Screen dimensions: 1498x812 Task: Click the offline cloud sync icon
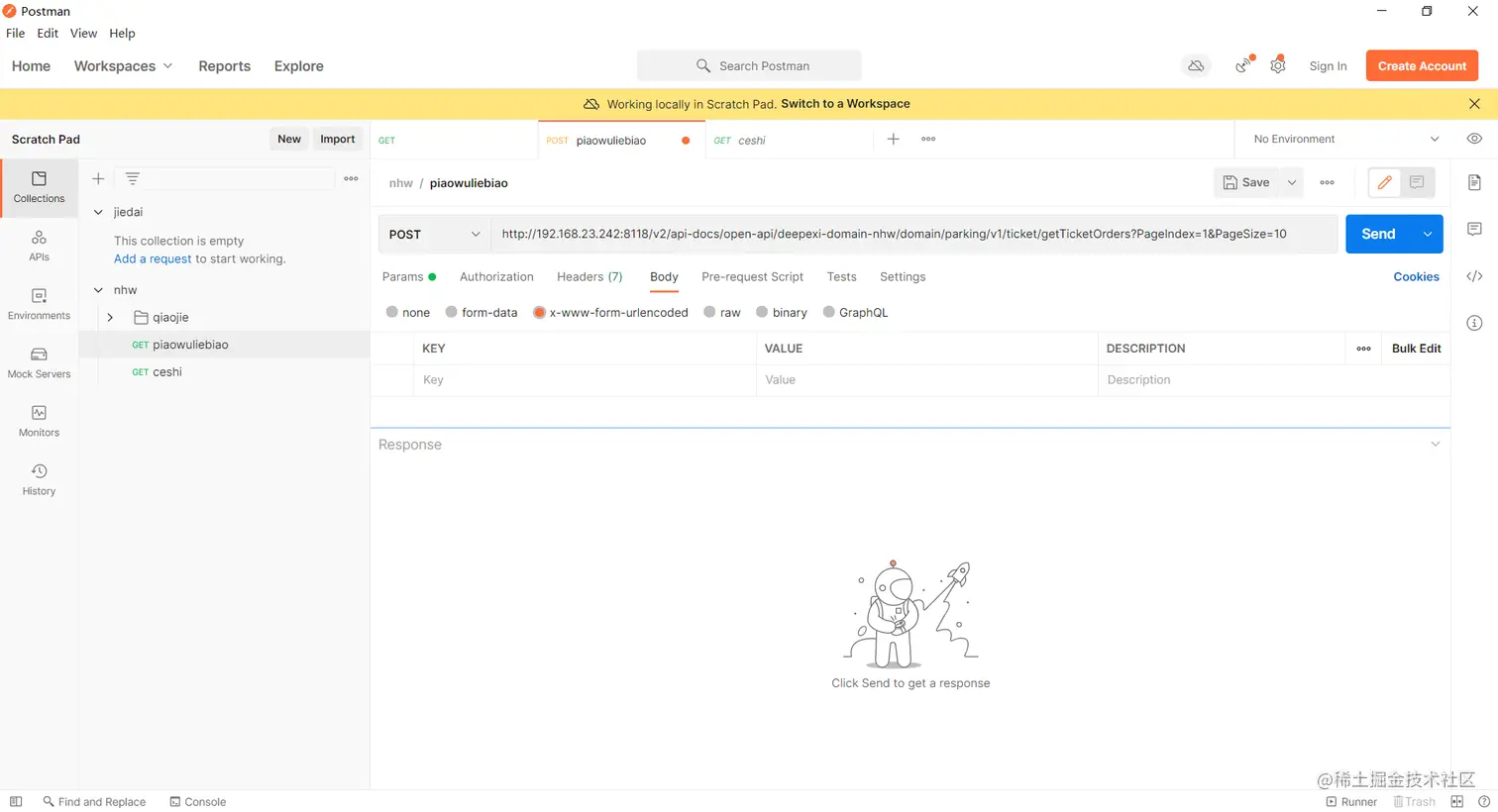click(1196, 66)
